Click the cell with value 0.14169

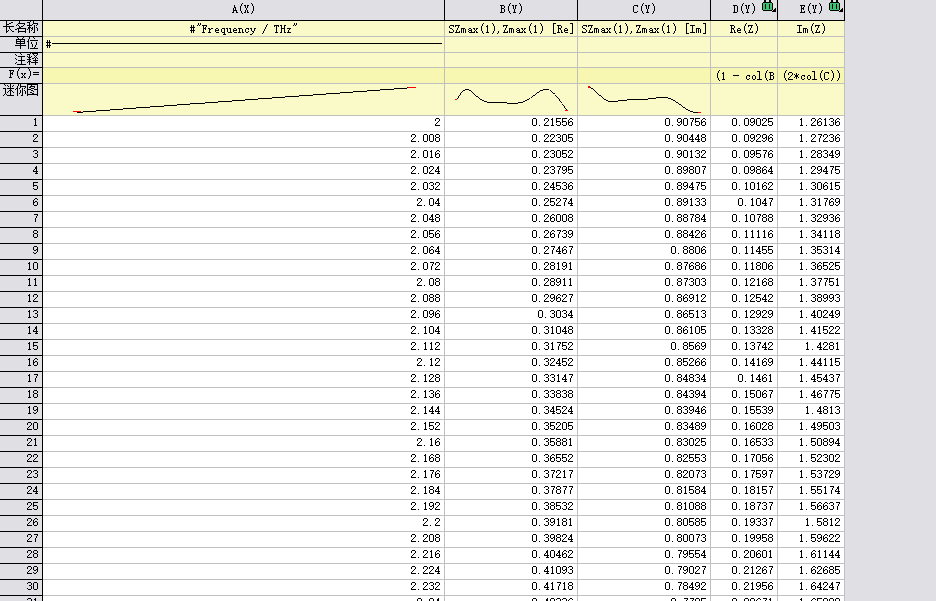tap(744, 363)
